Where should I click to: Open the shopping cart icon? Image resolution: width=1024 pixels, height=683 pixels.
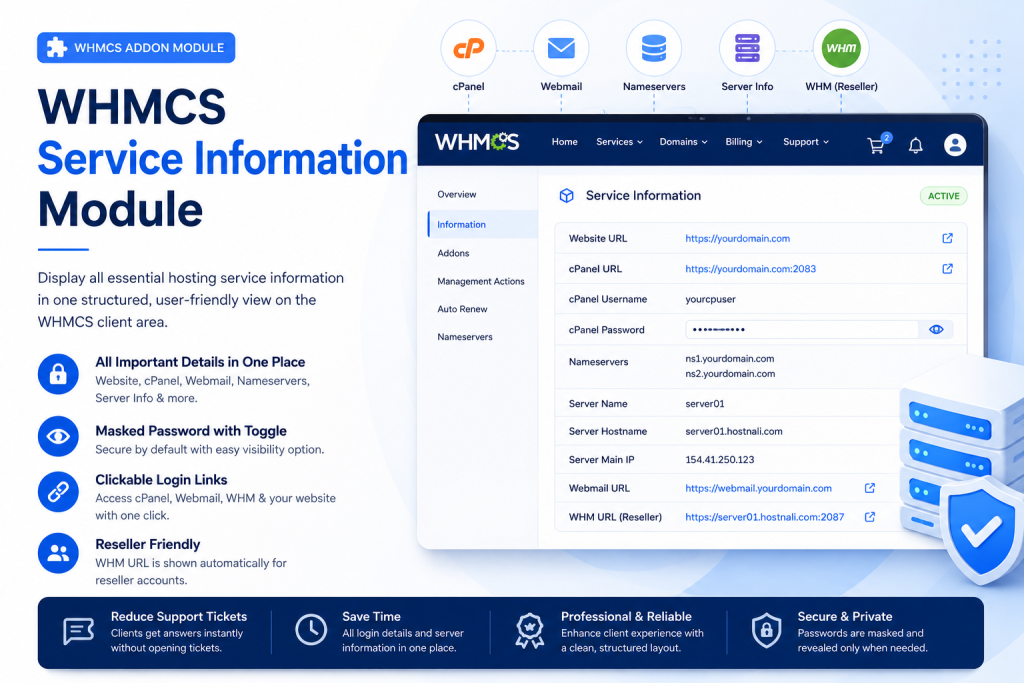[876, 146]
